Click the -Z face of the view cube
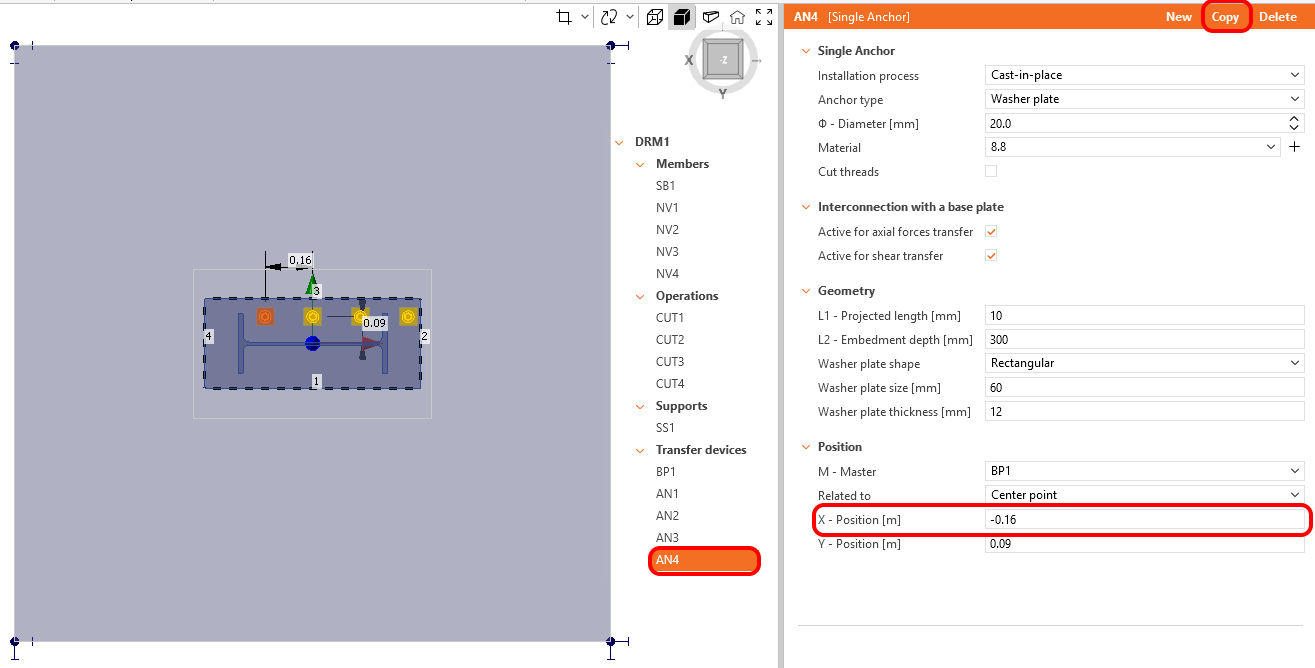 (x=722, y=60)
